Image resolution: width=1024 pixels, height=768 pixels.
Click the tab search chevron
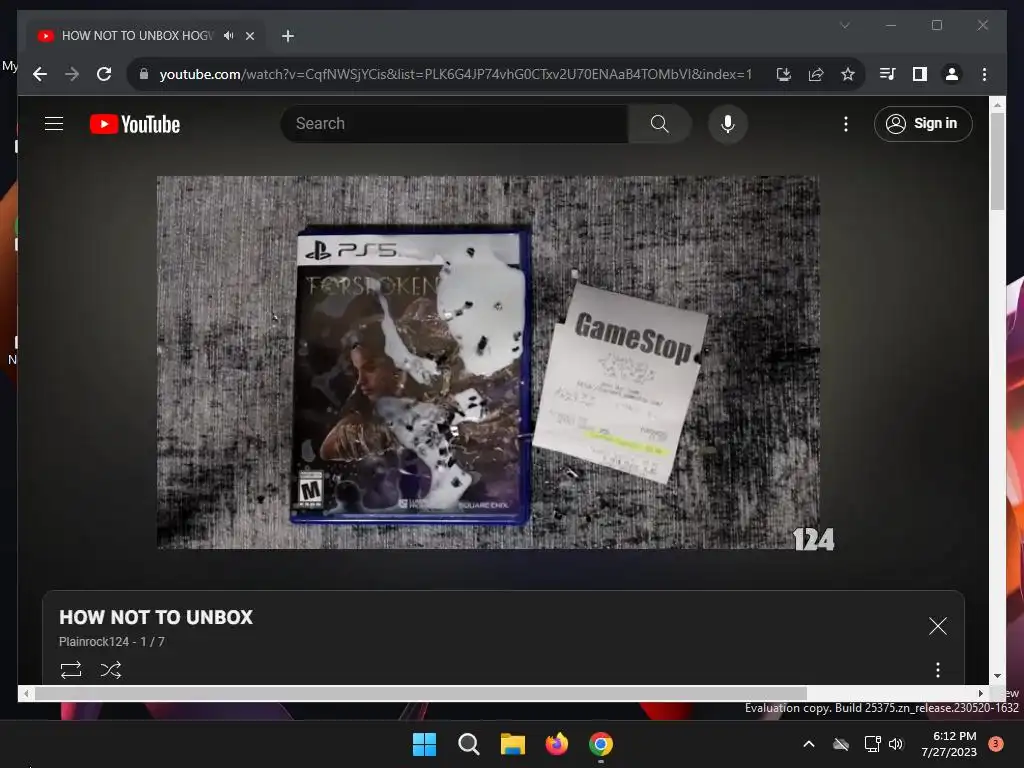(x=844, y=25)
